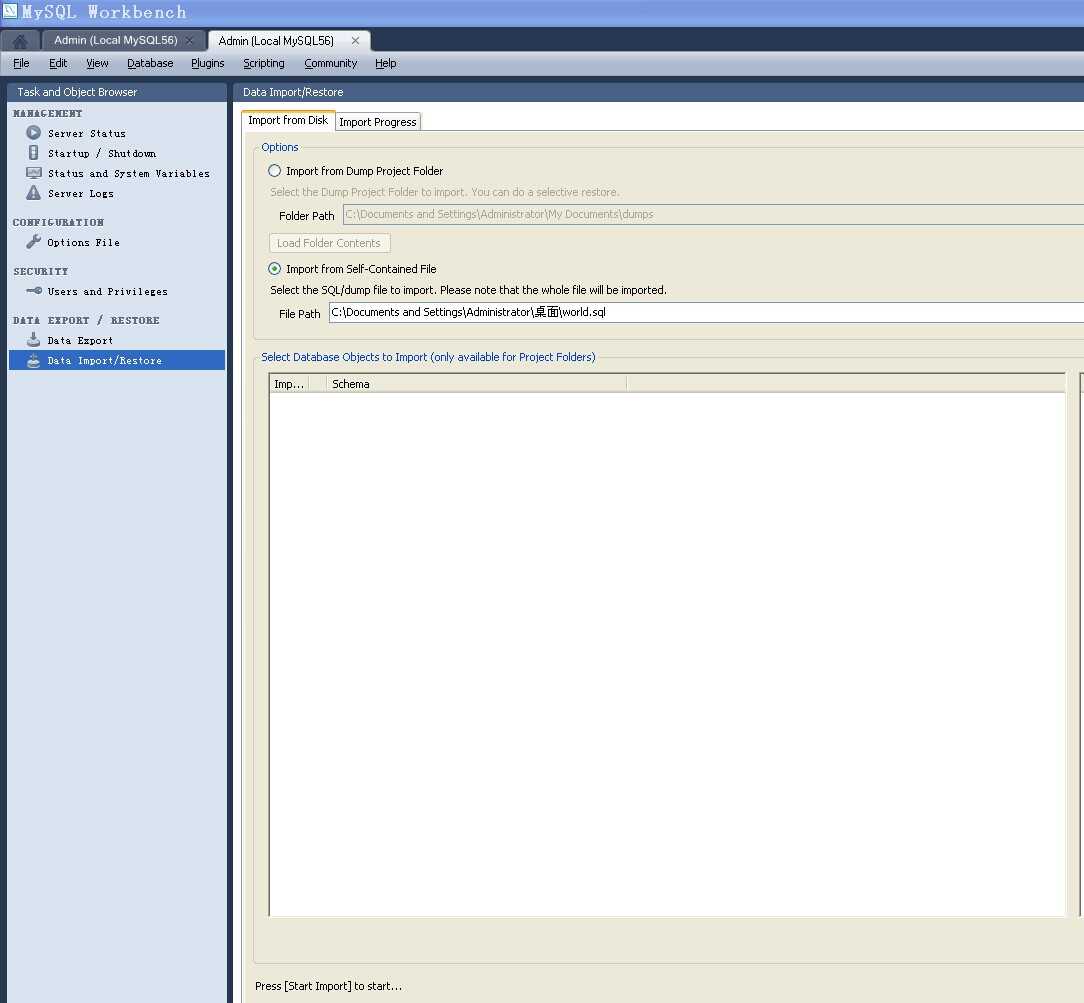The width and height of the screenshot is (1084, 1003).
Task: Click the CONFIGURATION section heading
Action: (x=58, y=223)
